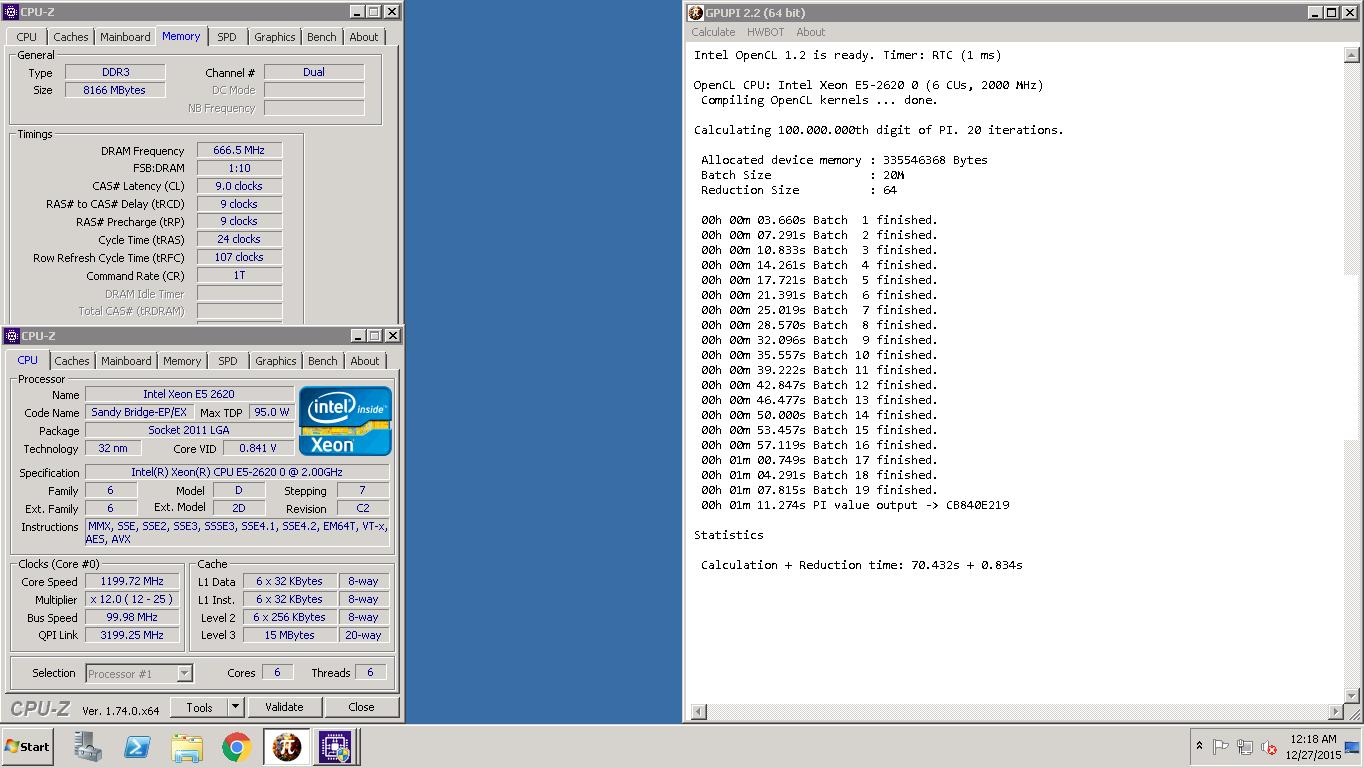Click GPUPI horizontal scrollbar right arrow
This screenshot has height=768, width=1364.
pos(1336,712)
